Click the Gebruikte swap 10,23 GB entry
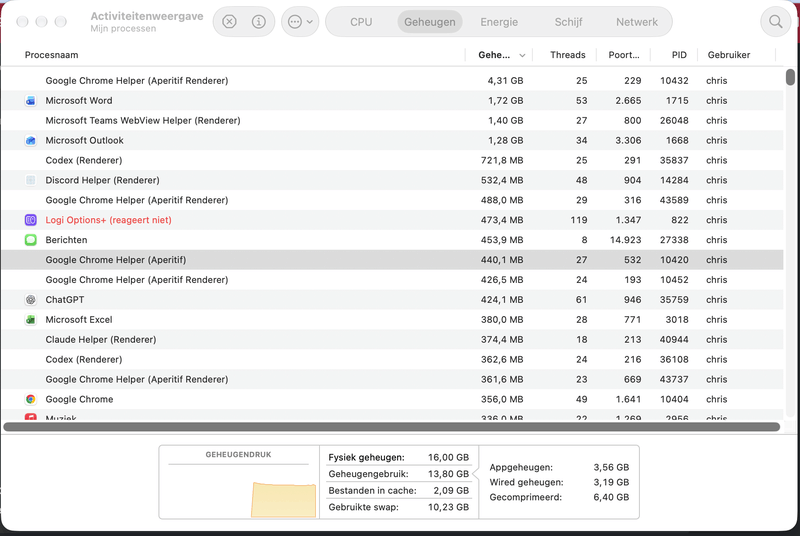 coord(398,507)
